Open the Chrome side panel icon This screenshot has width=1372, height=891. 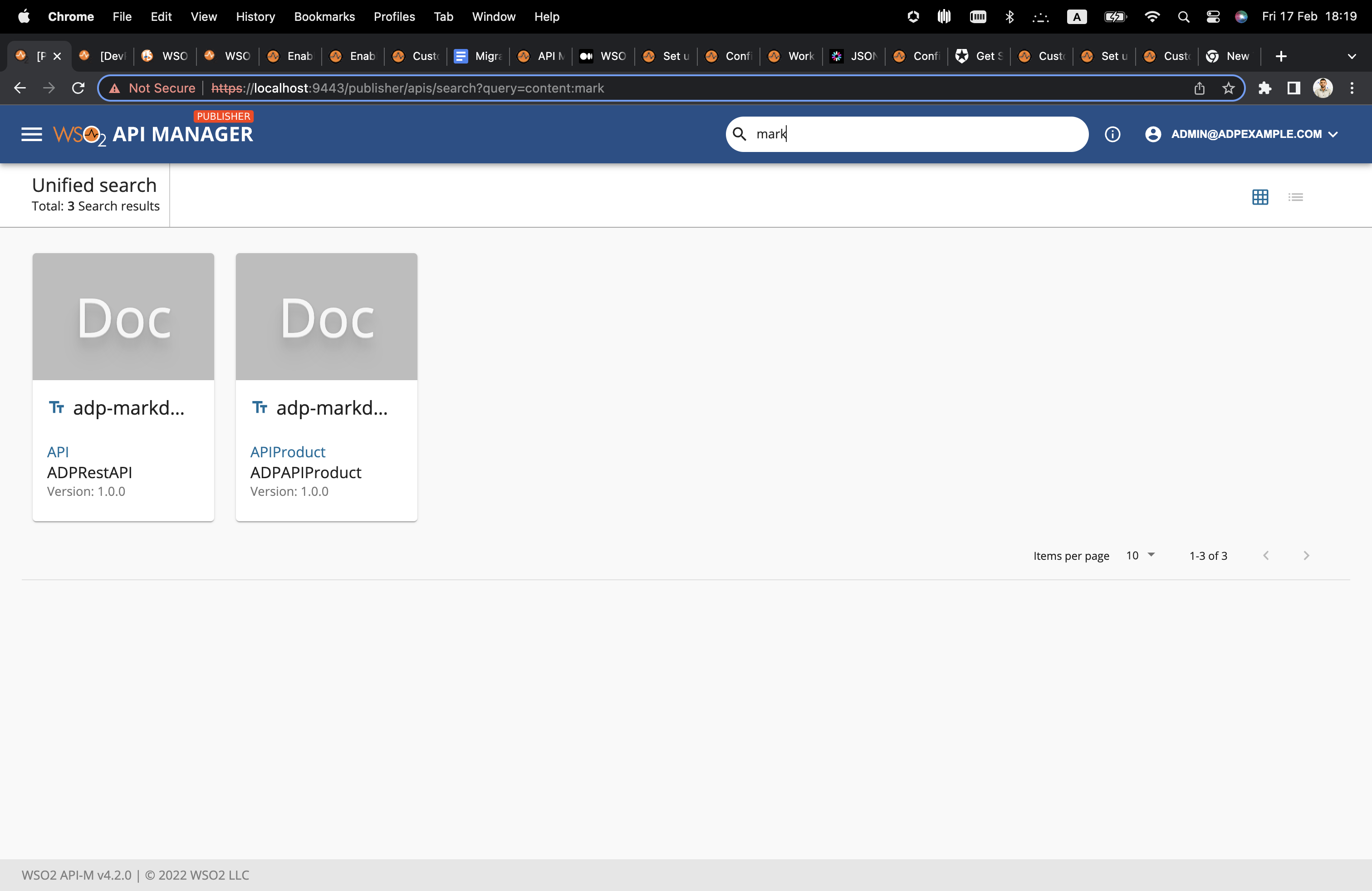[x=1293, y=88]
